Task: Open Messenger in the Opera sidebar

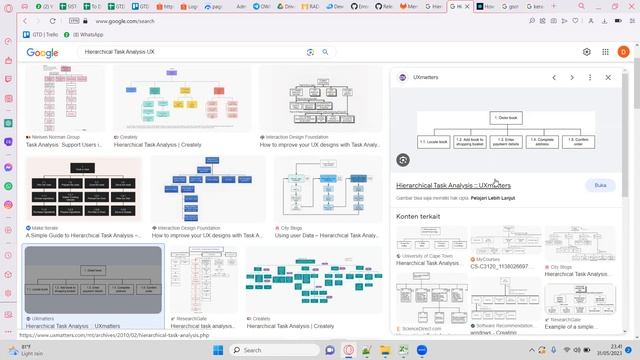Action: (8, 167)
